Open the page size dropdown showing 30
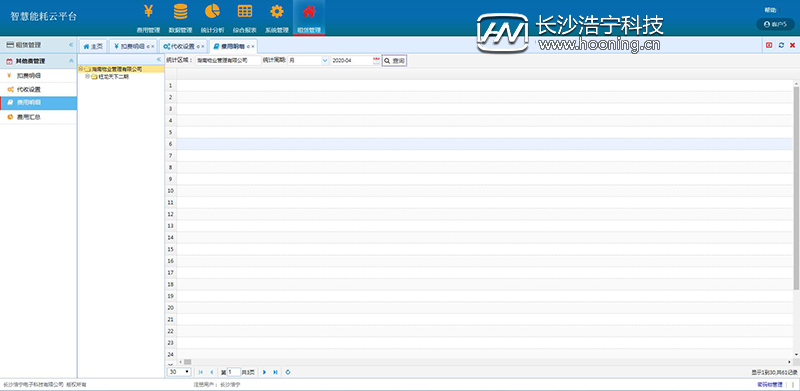This screenshot has width=800, height=391. (179, 372)
